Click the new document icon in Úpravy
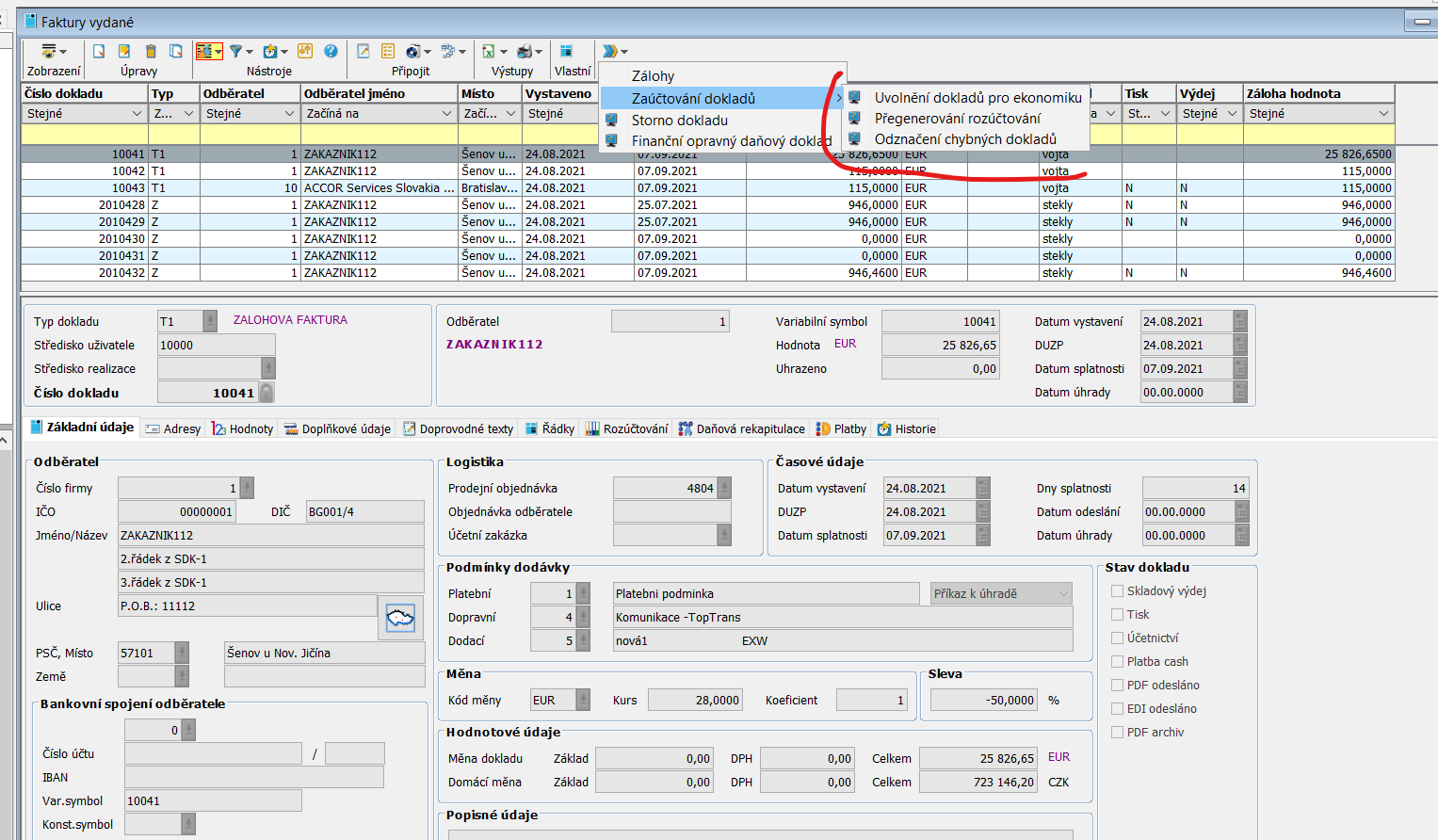This screenshot has width=1438, height=840. pyautogui.click(x=99, y=51)
